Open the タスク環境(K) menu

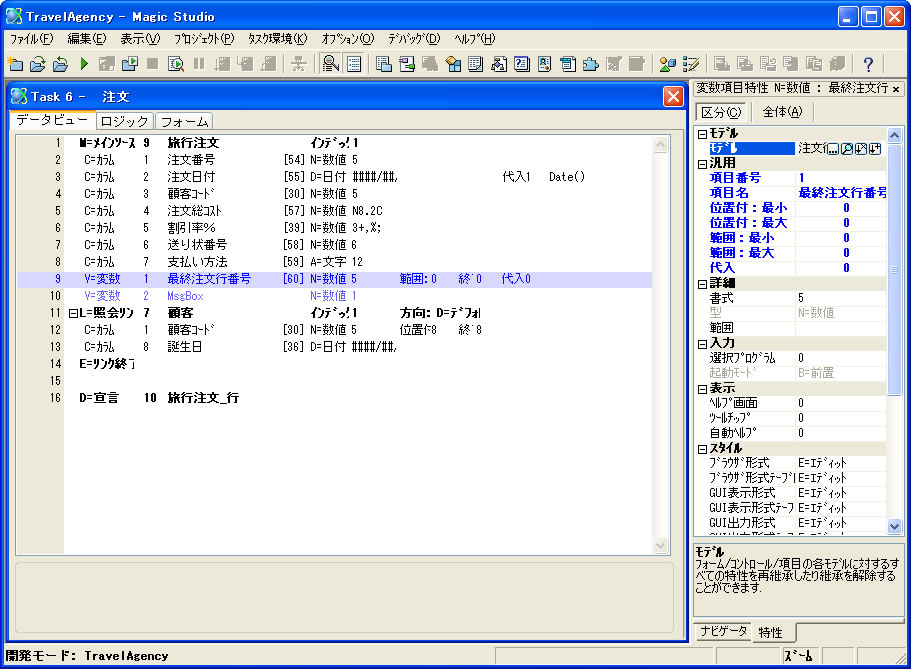278,39
